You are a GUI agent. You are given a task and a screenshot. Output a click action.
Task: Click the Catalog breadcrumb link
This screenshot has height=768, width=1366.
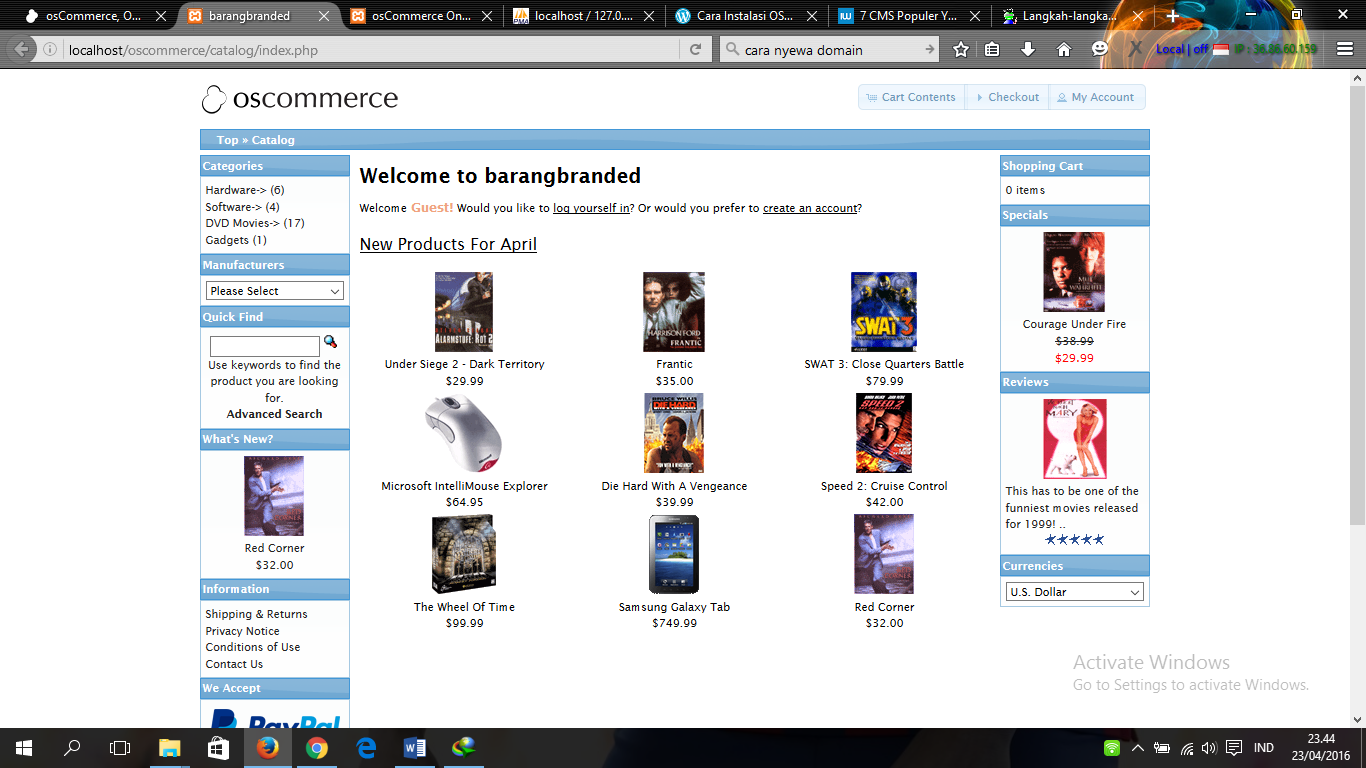(x=273, y=140)
